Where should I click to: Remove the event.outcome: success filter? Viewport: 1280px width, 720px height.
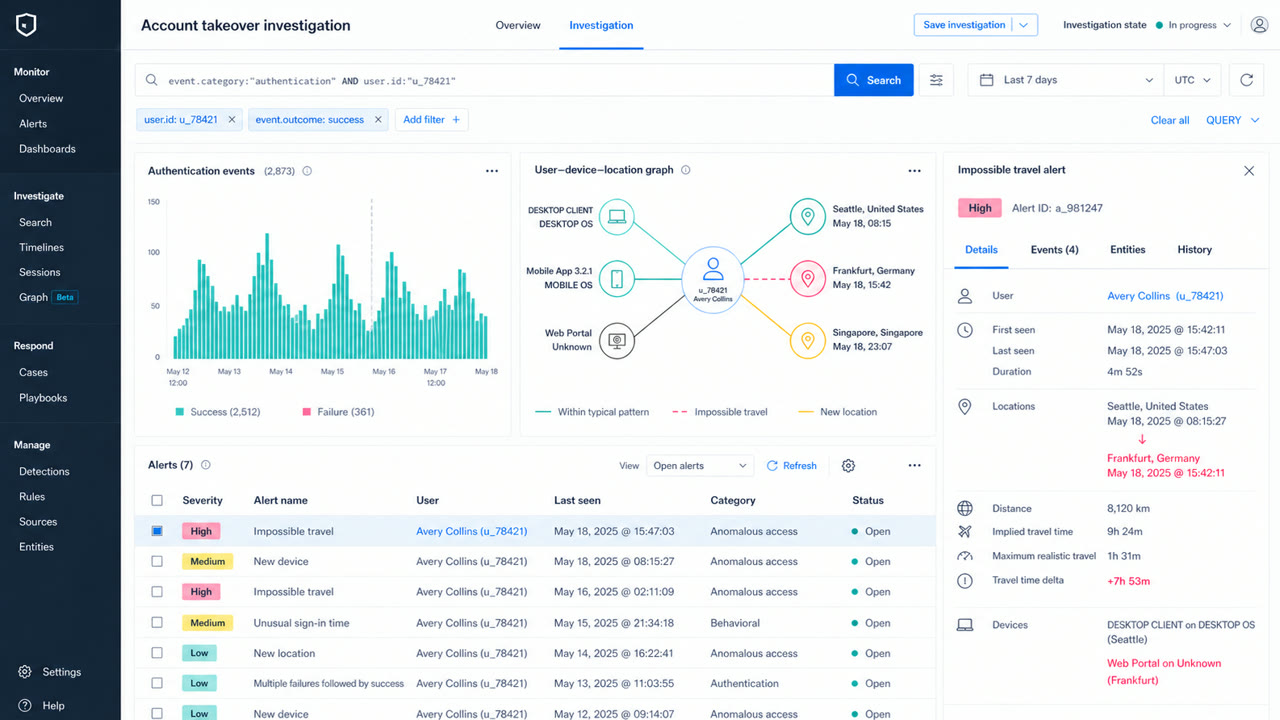point(378,120)
